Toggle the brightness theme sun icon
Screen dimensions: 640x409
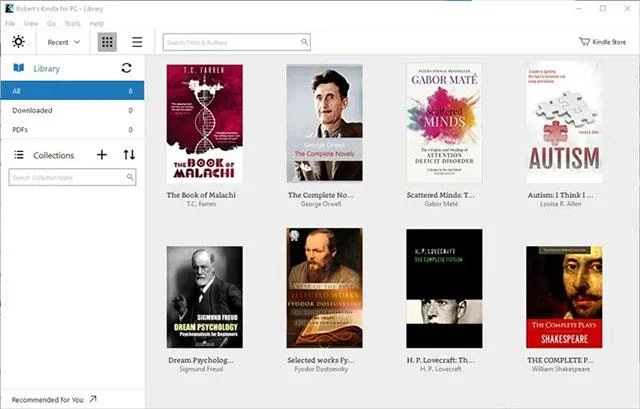(18, 42)
